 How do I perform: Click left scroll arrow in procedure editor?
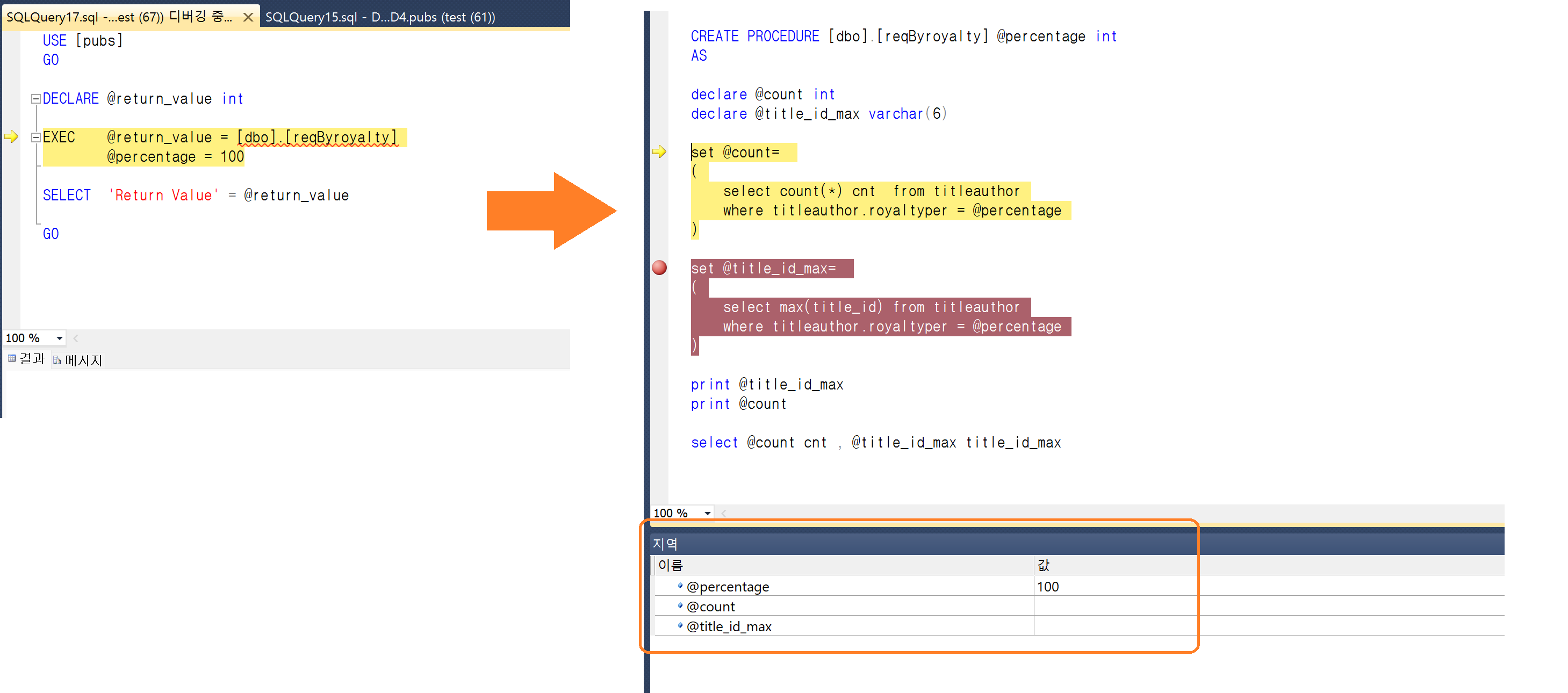(724, 513)
